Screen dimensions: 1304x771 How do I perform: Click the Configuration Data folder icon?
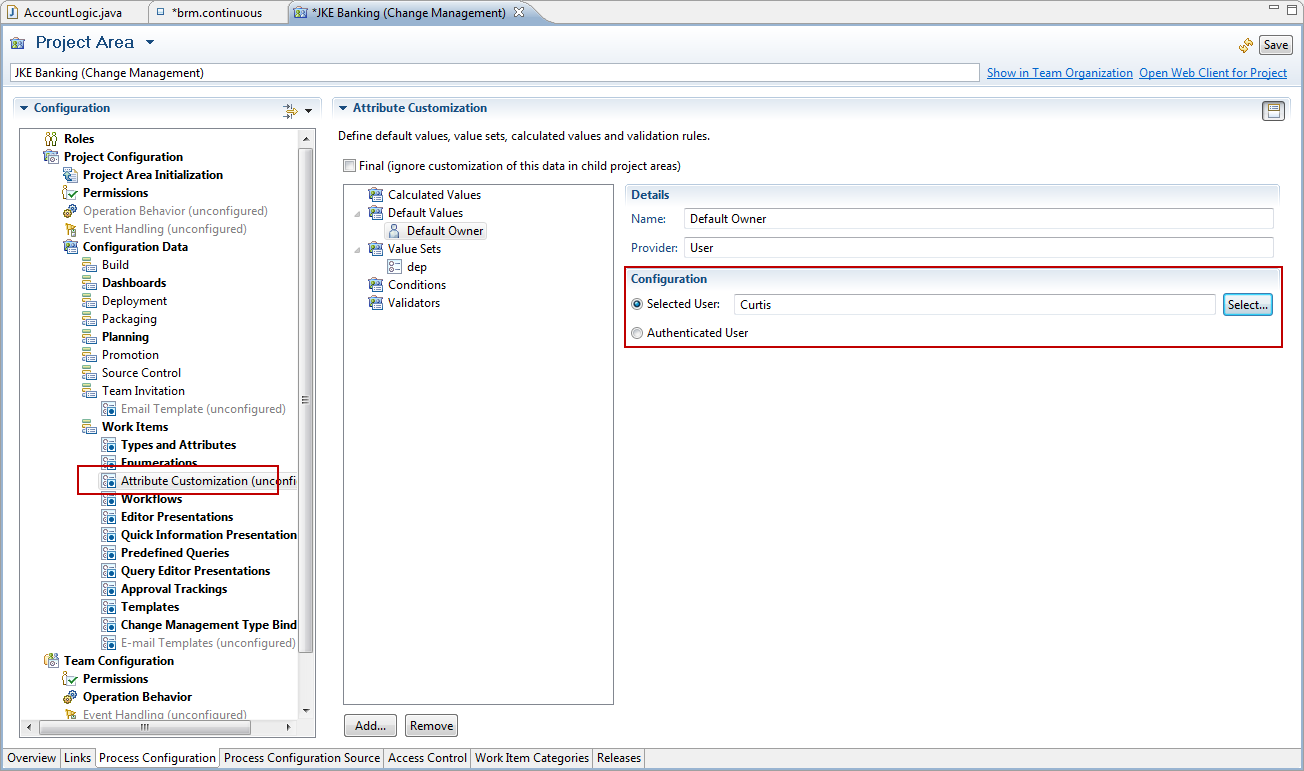[x=70, y=247]
